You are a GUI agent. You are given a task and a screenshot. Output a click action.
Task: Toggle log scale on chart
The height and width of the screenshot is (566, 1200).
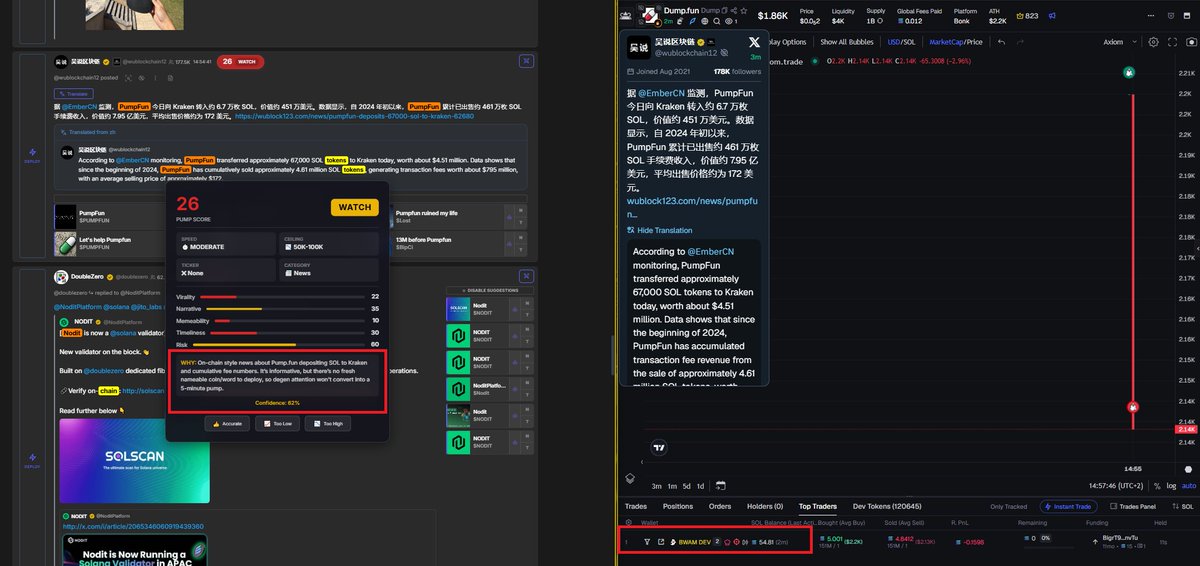click(x=1172, y=486)
